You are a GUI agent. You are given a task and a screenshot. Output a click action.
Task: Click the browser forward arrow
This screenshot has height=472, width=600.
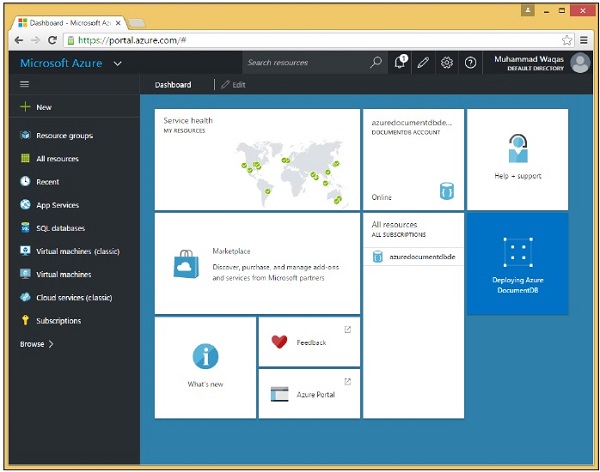36,40
